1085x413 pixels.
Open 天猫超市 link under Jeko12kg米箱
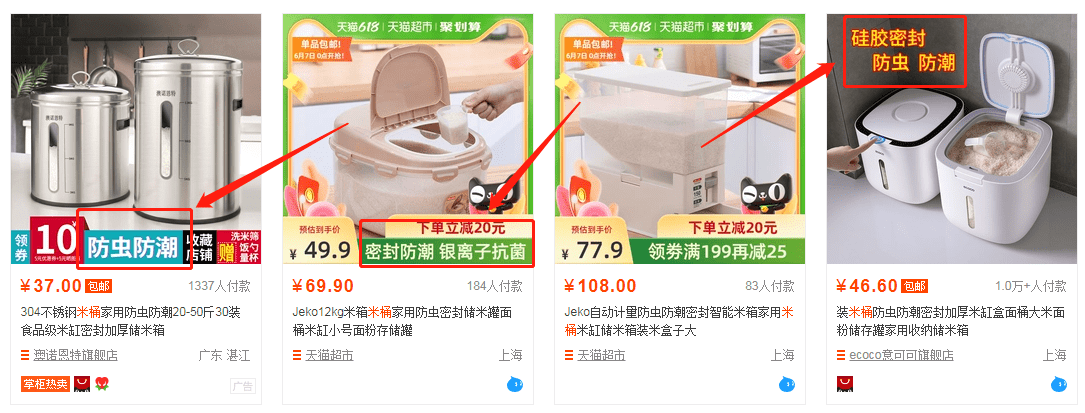pos(329,356)
